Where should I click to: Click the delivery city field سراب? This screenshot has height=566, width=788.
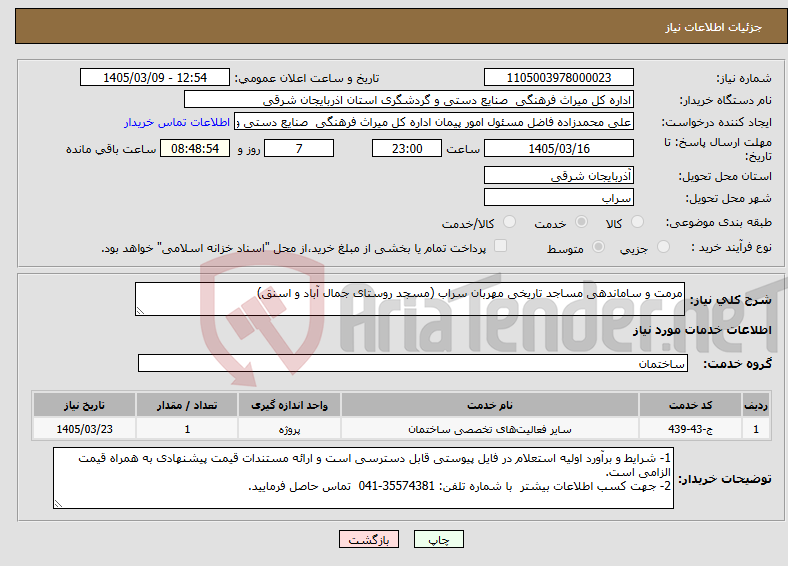pos(559,197)
